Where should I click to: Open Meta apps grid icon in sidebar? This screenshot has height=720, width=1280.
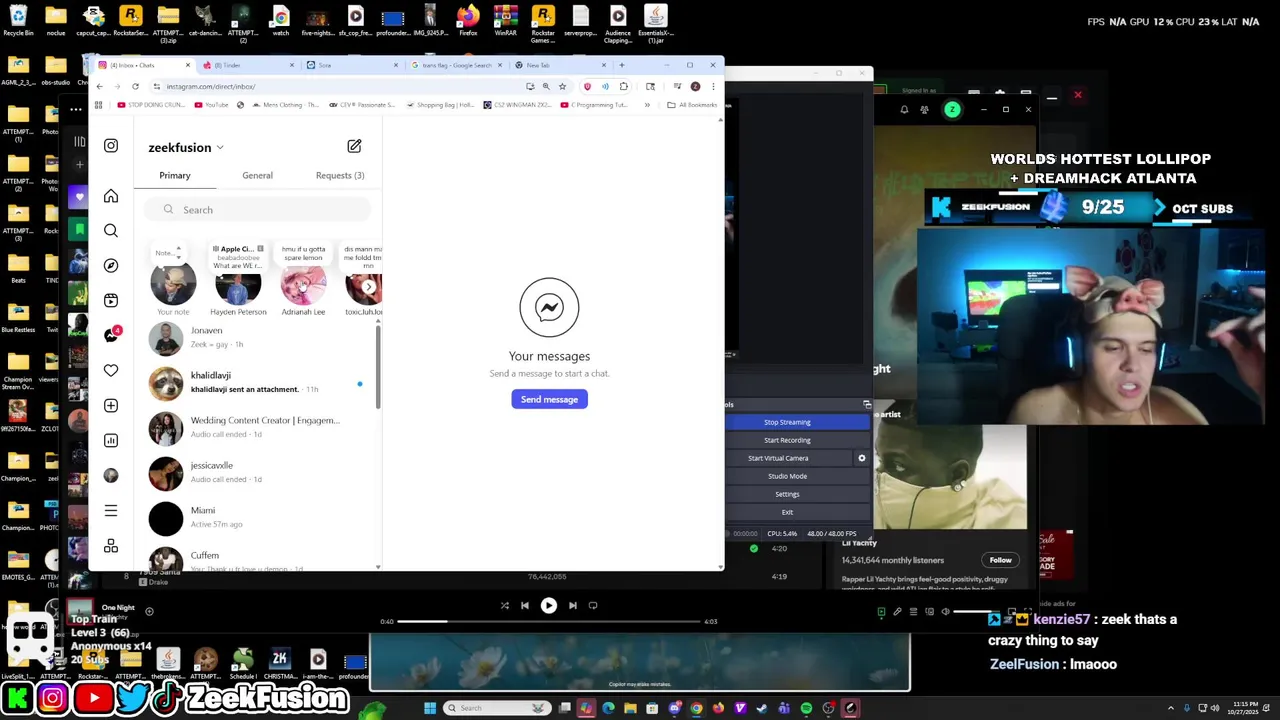tap(111, 546)
